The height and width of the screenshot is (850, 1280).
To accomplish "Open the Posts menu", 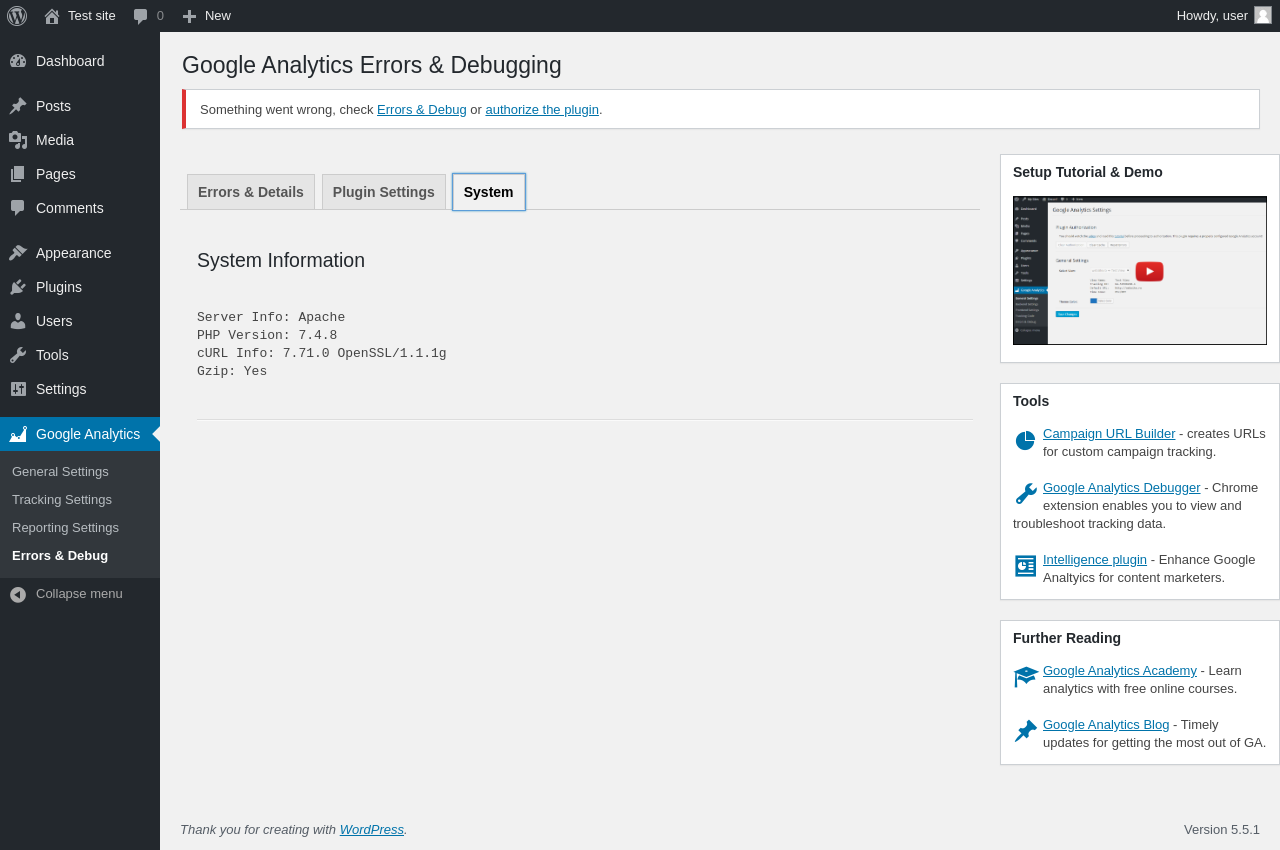I will point(80,106).
